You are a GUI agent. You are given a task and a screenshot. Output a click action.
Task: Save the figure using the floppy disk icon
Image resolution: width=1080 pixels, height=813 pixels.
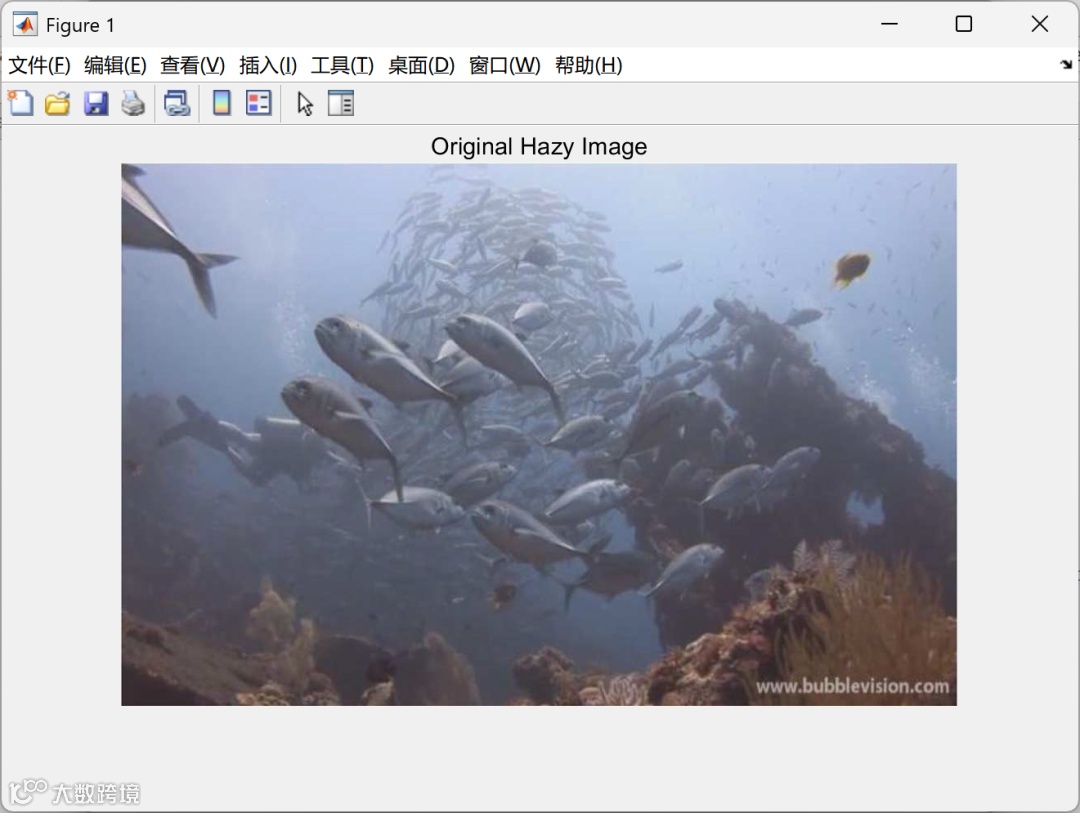tap(96, 103)
